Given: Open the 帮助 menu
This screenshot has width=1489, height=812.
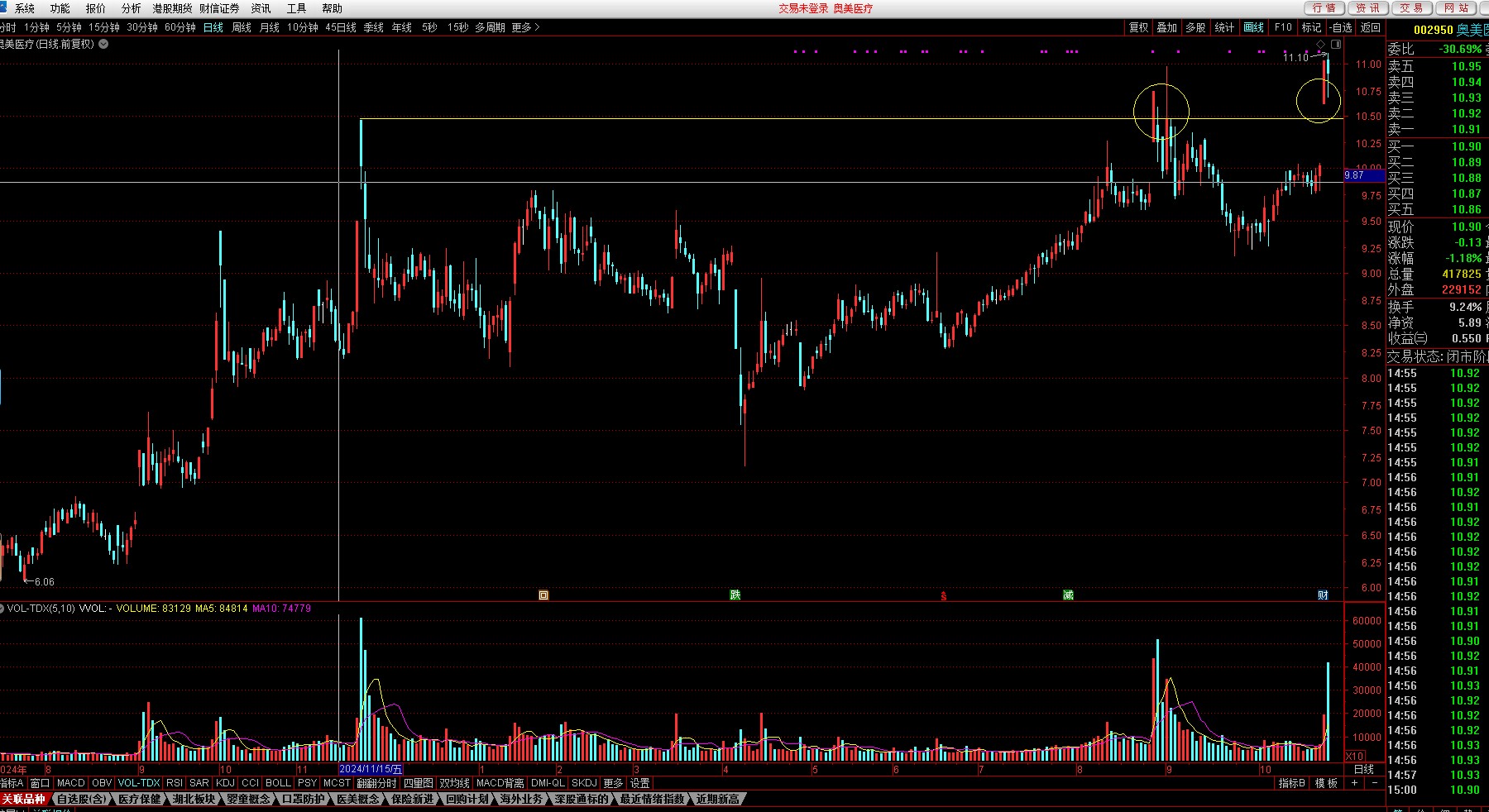Looking at the screenshot, I should (332, 8).
